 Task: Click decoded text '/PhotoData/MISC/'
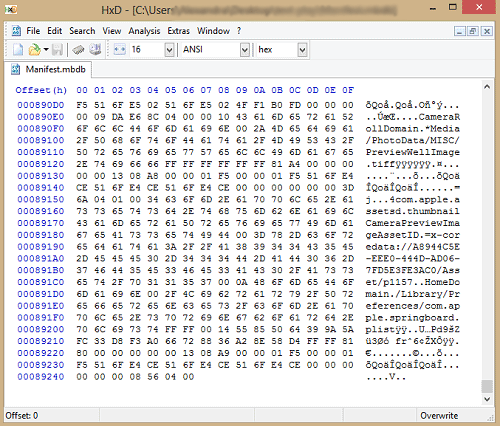coord(413,140)
